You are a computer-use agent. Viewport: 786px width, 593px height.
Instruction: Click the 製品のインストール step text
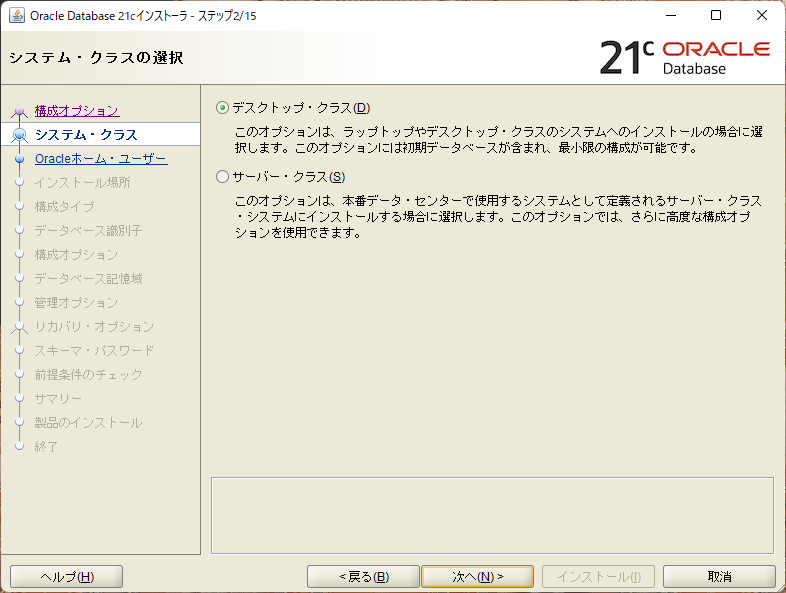tap(88, 423)
